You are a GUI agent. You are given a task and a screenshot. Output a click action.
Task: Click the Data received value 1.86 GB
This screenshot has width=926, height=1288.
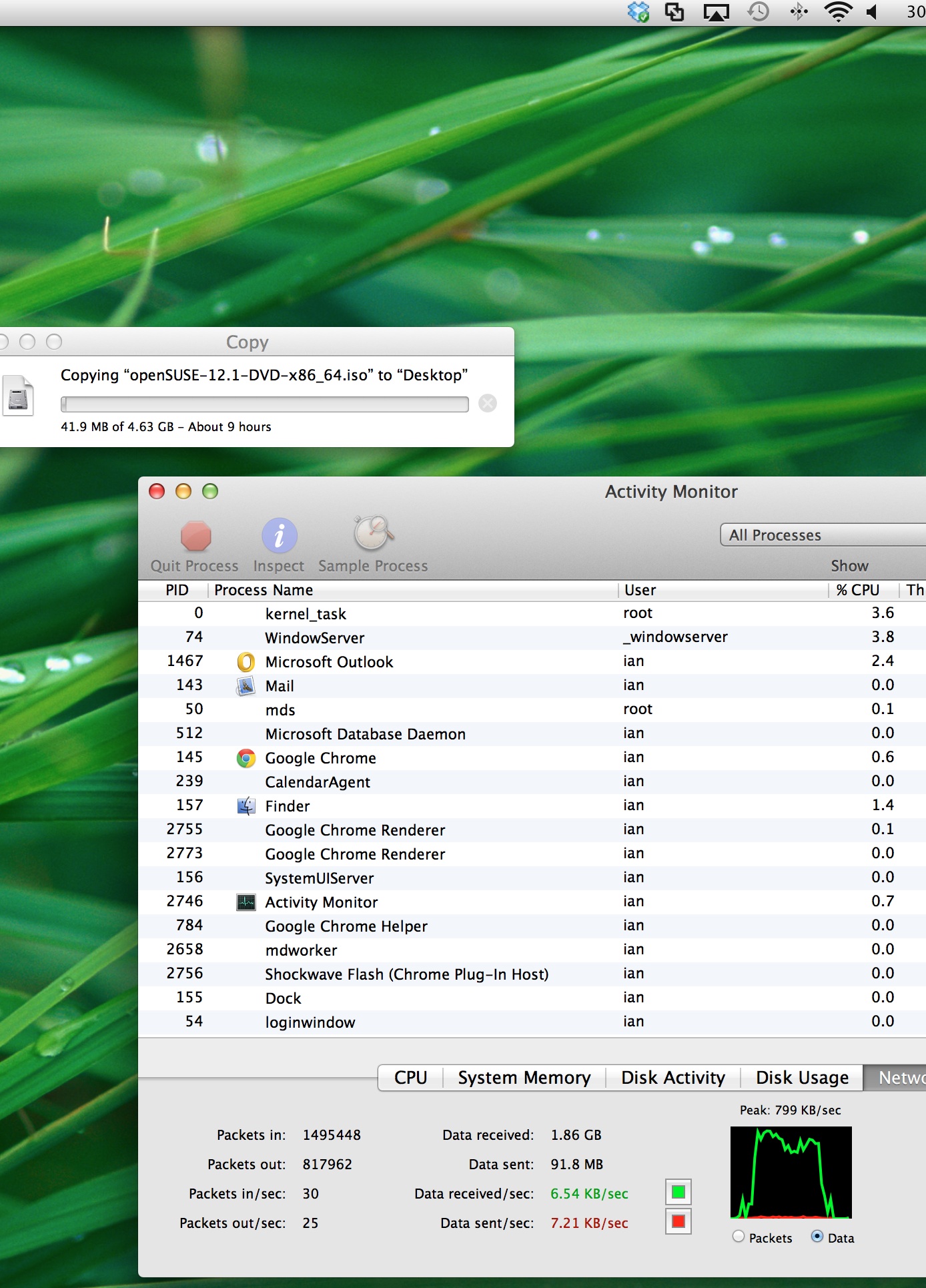point(576,1135)
